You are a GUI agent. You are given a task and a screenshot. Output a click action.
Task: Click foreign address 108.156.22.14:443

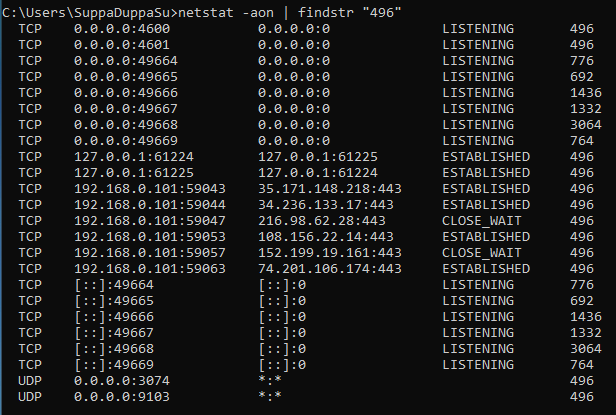pyautogui.click(x=325, y=237)
